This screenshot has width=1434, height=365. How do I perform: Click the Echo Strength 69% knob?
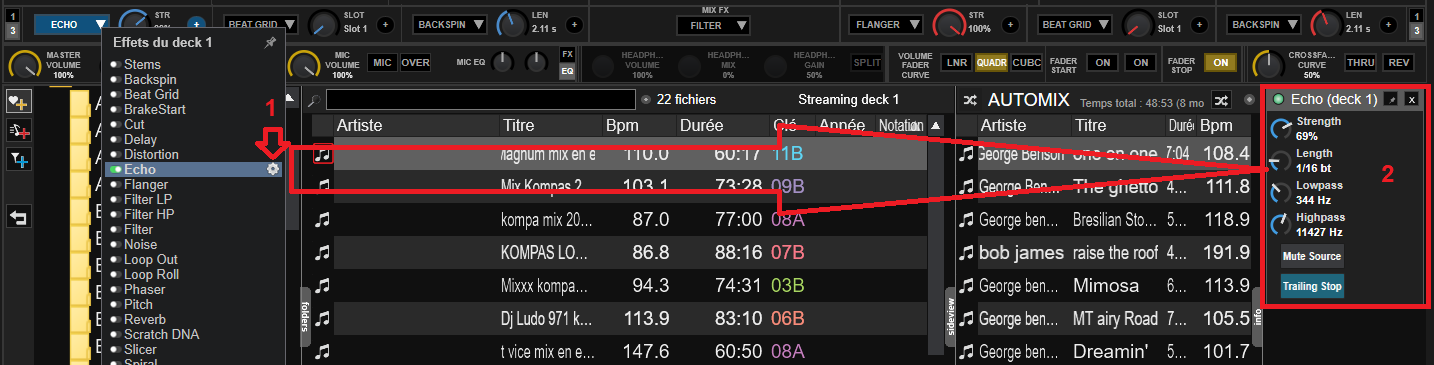click(x=1281, y=128)
